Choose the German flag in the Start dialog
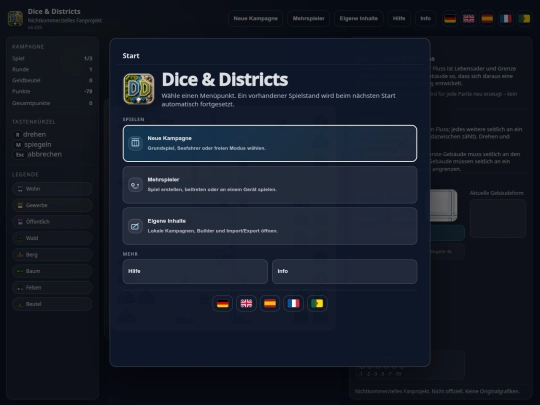Screen dimensions: 540x405 tap(222, 303)
